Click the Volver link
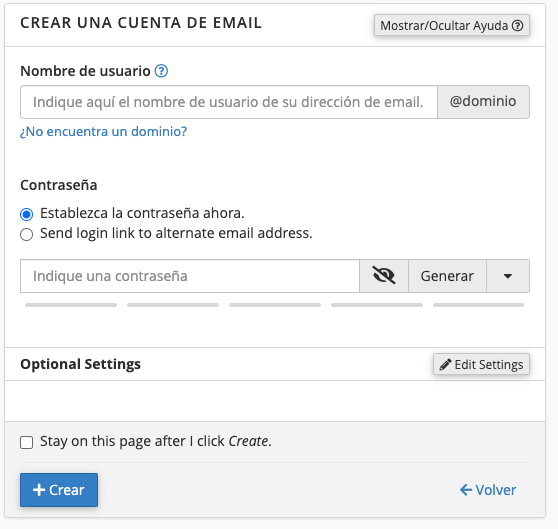Screen dimensions: 558x529 tap(488, 490)
